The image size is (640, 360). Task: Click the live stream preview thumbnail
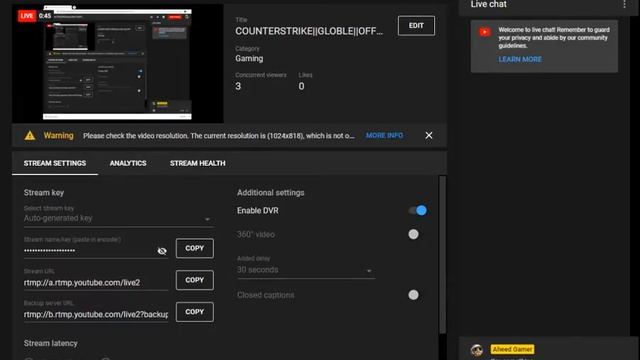(x=118, y=64)
